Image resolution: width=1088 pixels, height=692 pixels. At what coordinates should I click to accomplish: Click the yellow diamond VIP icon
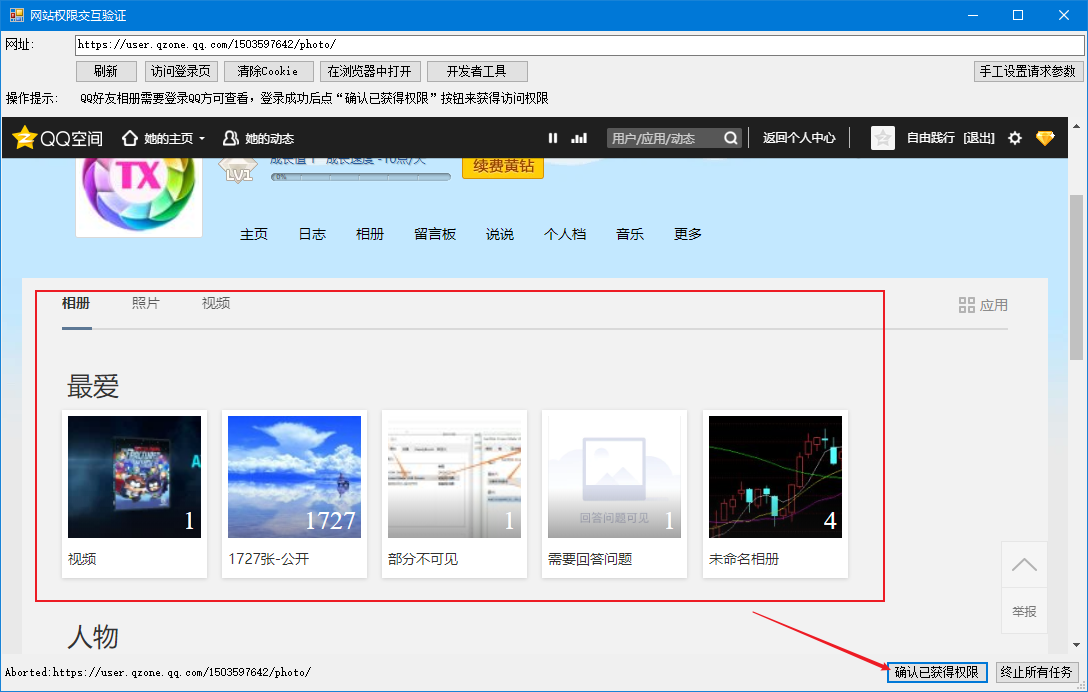[x=1045, y=138]
